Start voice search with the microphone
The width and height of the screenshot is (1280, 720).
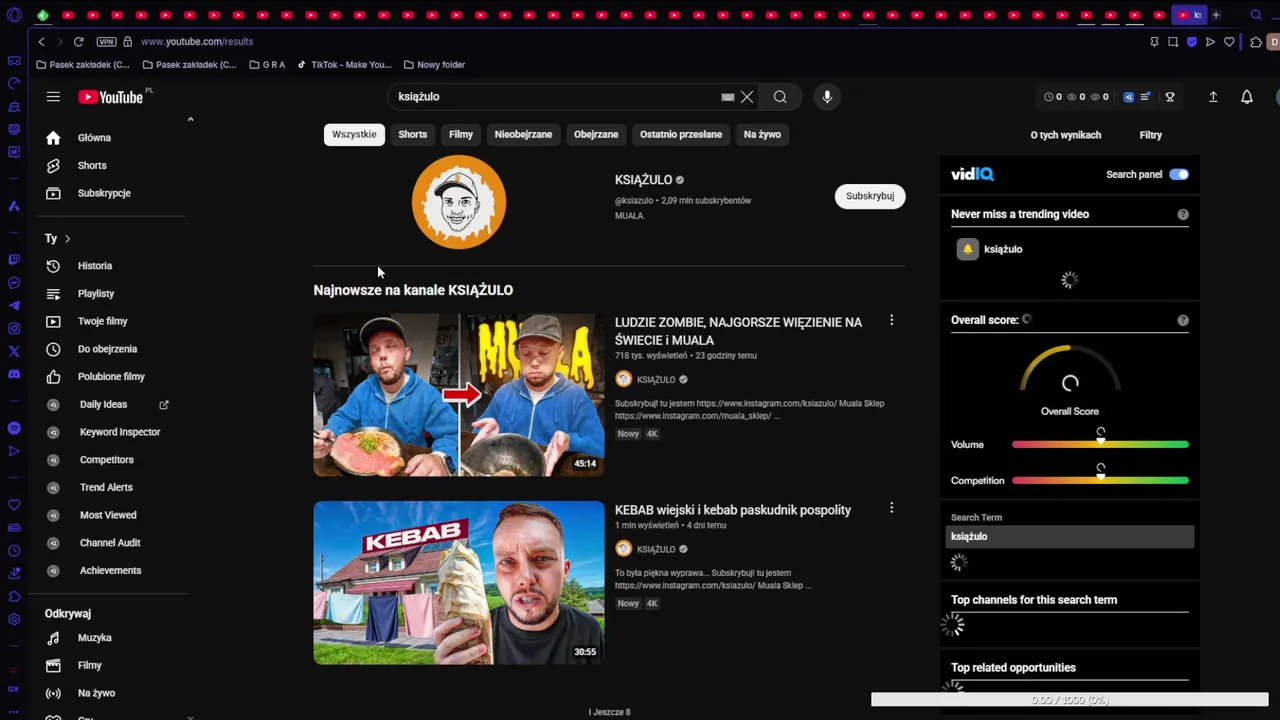tap(827, 97)
